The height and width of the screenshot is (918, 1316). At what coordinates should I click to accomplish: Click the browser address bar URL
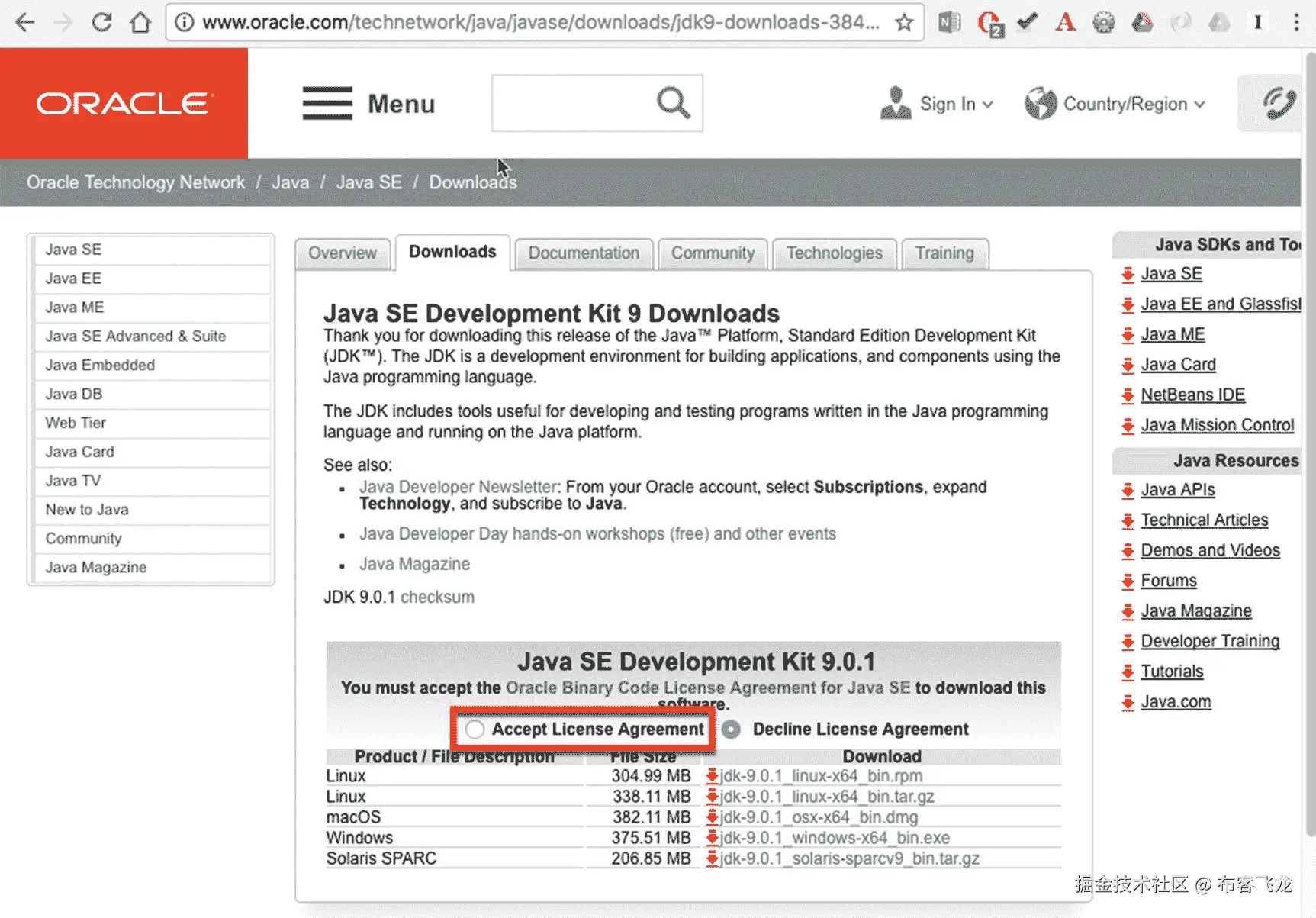click(x=540, y=22)
